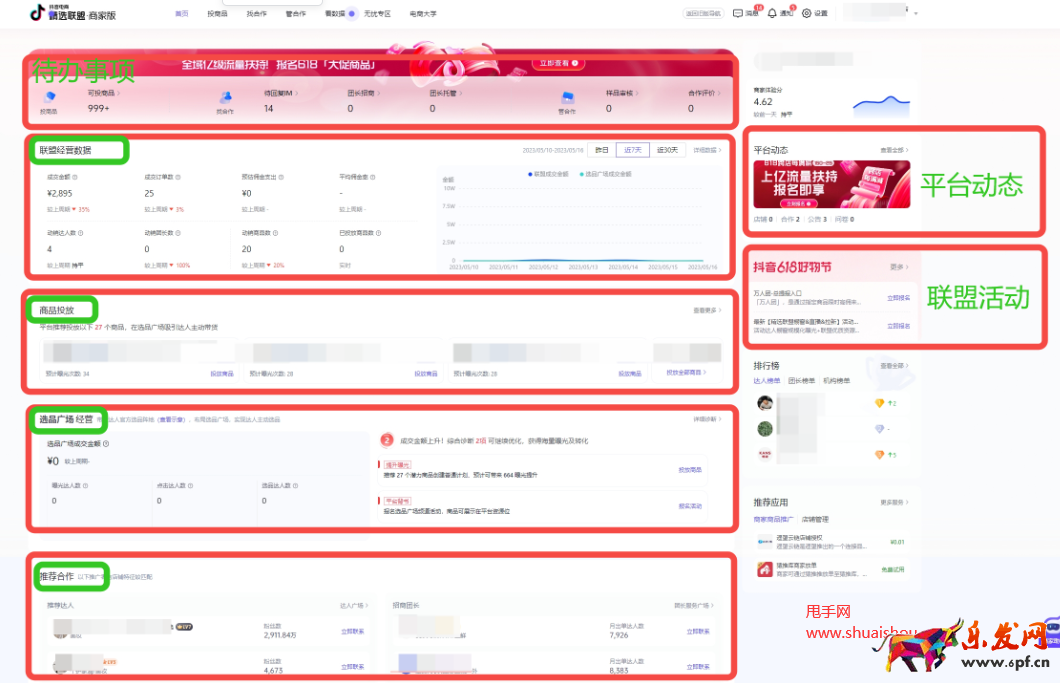The image size is (1060, 683).
Task: Switch to 店铺管理 tab in 推荐应用
Action: (815, 519)
